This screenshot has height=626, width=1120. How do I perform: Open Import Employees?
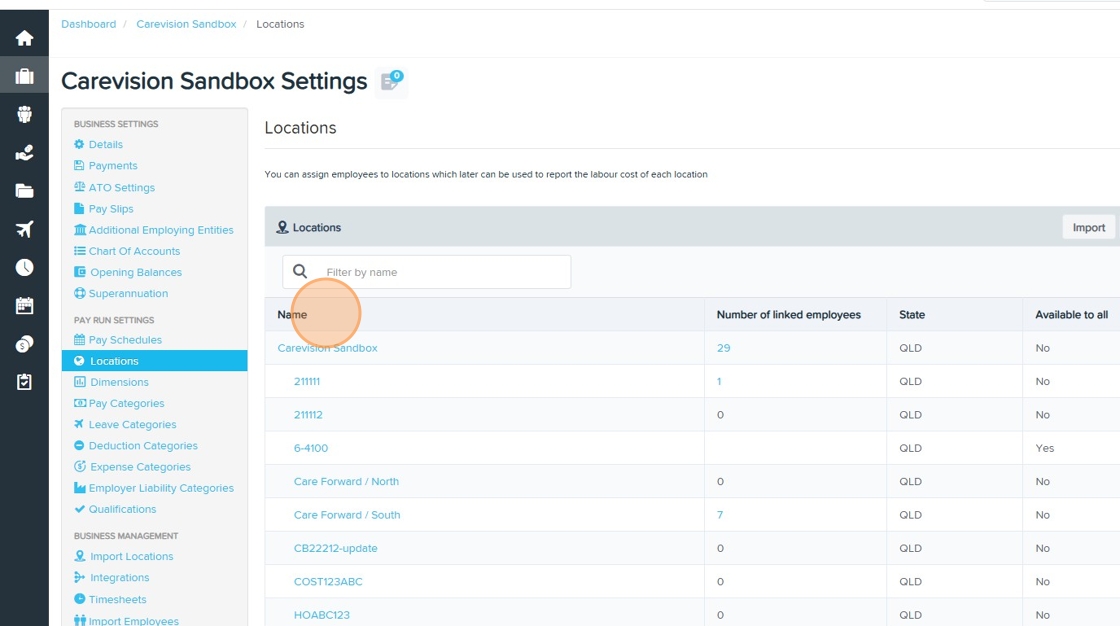pos(134,620)
